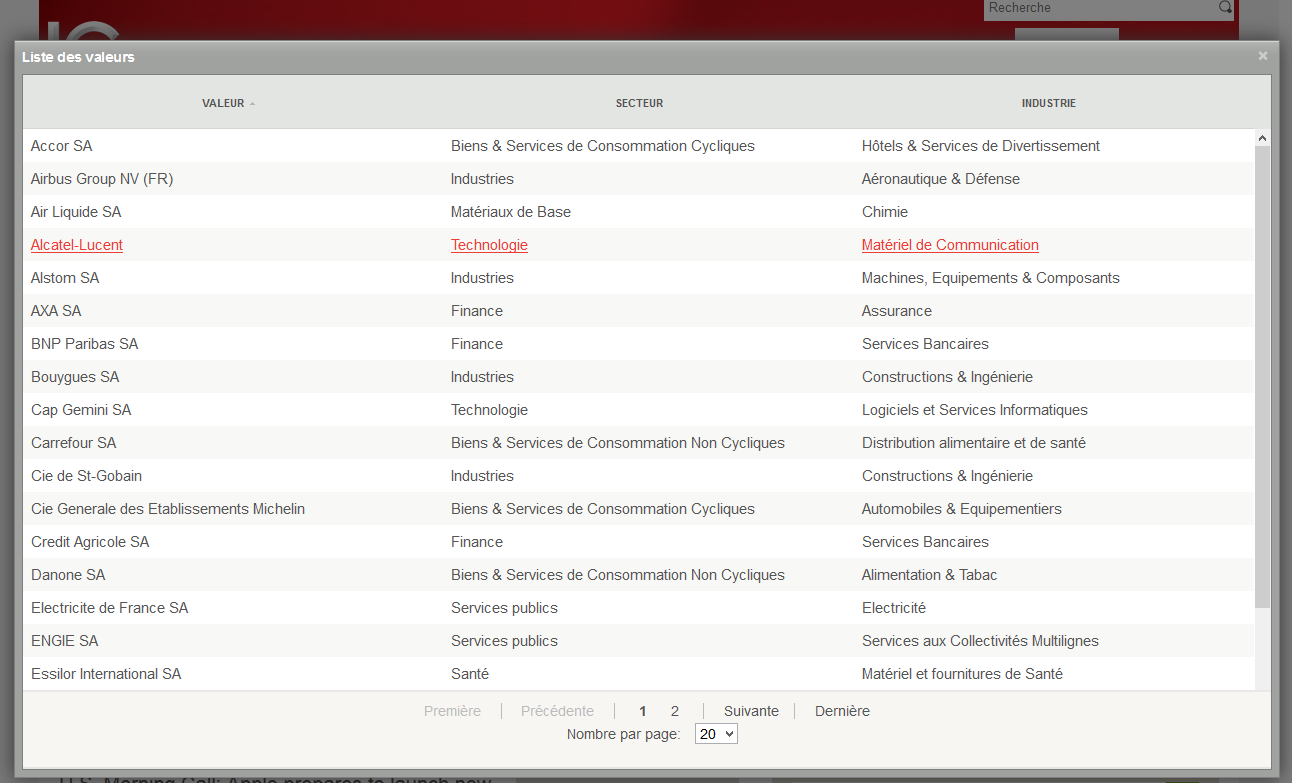
Task: Click the Chimie industry cell
Action: coord(885,212)
